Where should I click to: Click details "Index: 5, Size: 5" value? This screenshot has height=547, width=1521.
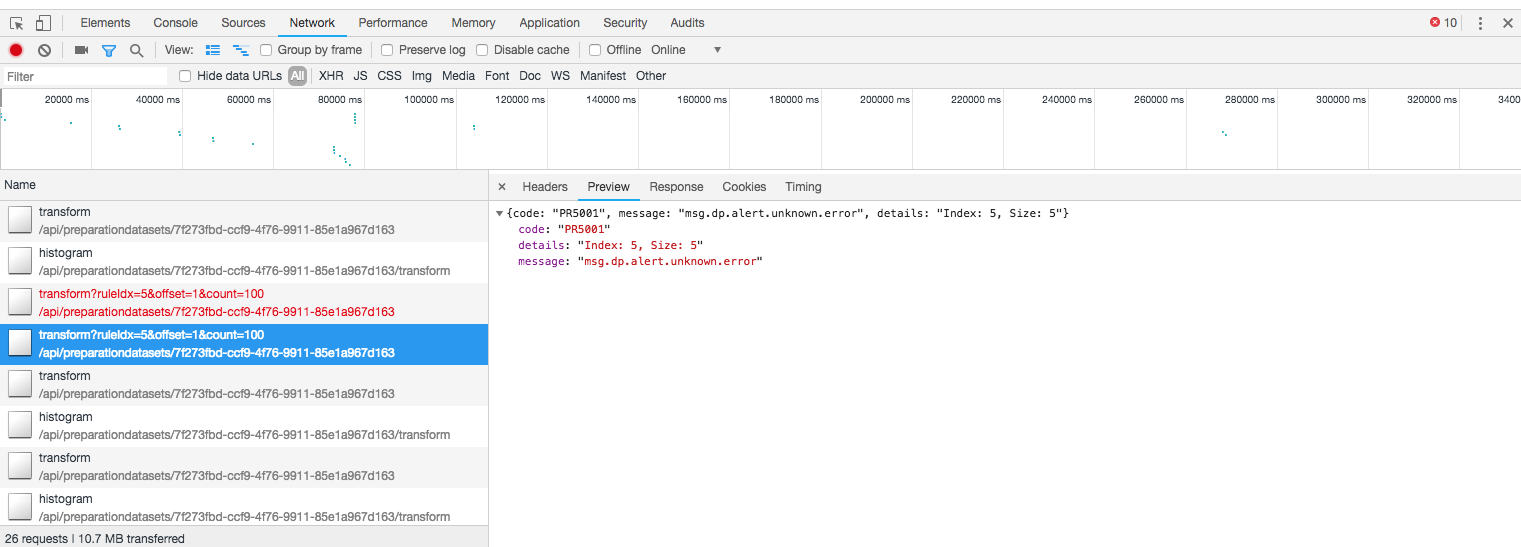pyautogui.click(x=641, y=246)
